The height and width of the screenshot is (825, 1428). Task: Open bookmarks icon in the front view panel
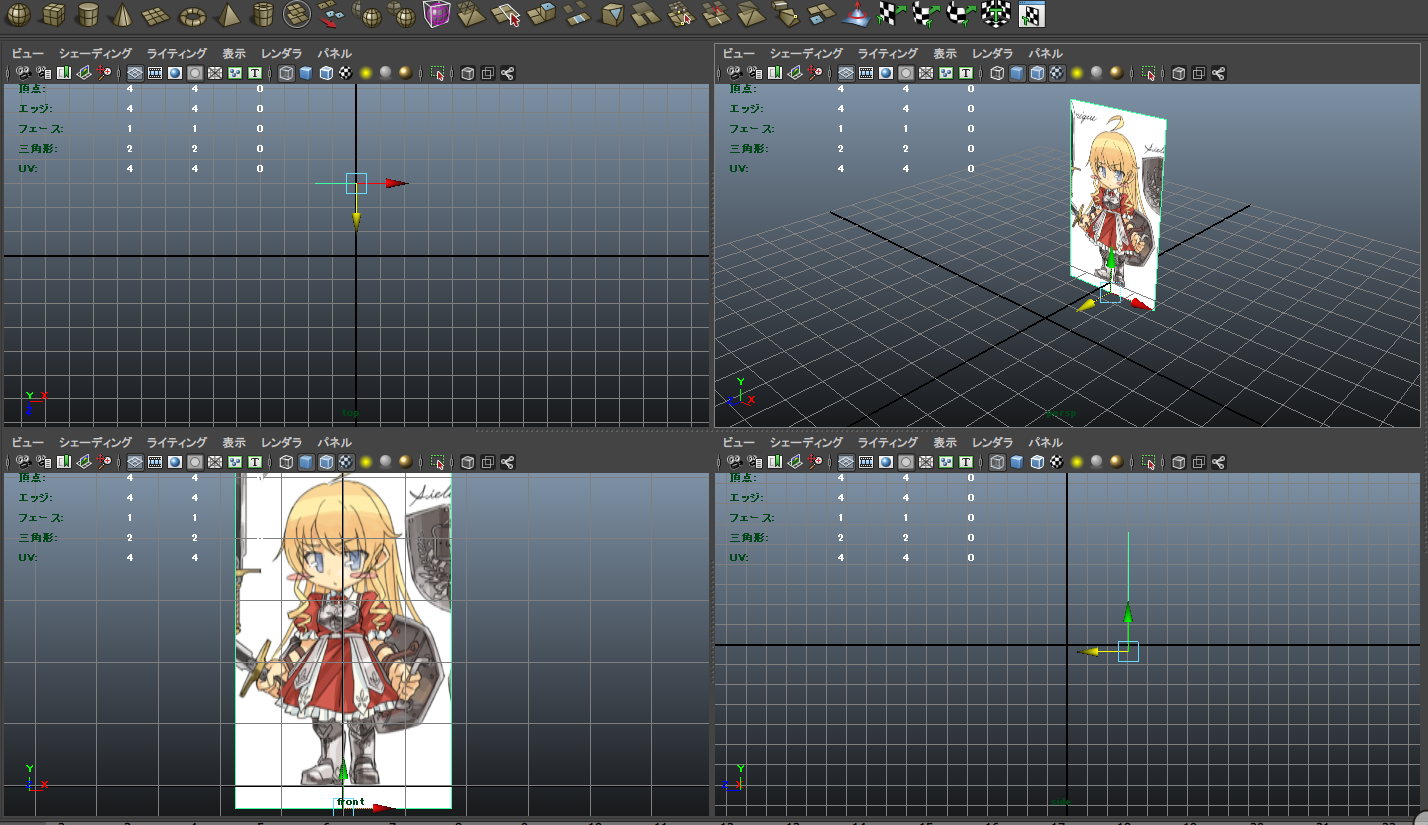point(64,462)
